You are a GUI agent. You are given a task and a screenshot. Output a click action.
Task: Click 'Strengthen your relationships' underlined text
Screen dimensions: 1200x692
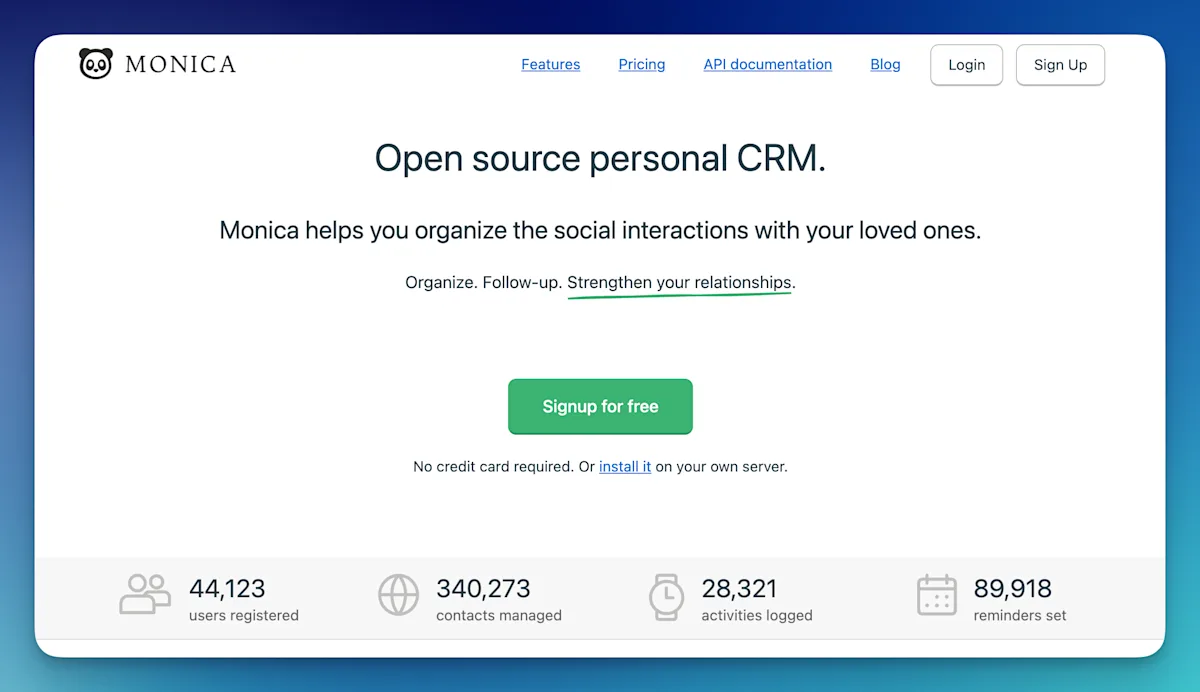679,283
